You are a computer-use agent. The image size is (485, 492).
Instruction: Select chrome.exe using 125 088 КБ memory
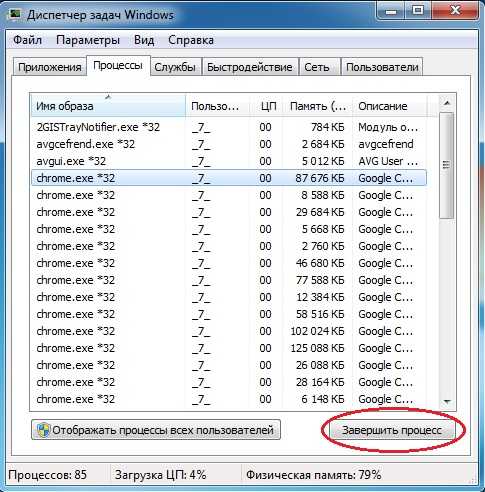229,348
